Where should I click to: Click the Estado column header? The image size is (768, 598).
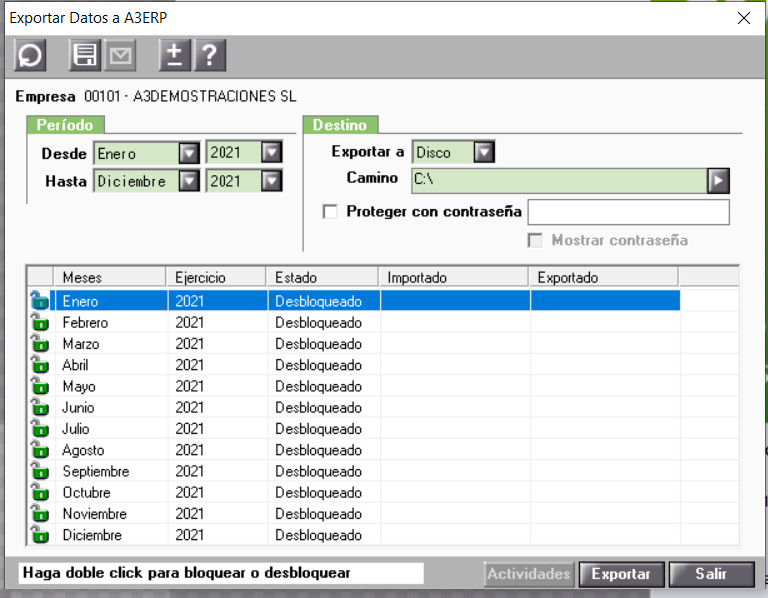[x=322, y=277]
